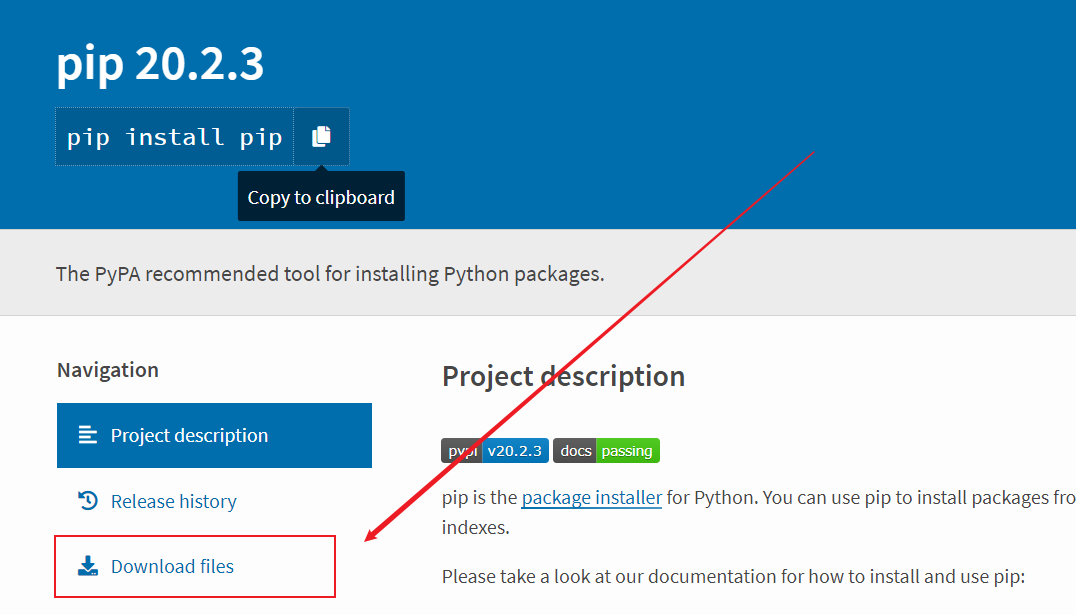Click the pip 20.2.3 page title

(160, 63)
